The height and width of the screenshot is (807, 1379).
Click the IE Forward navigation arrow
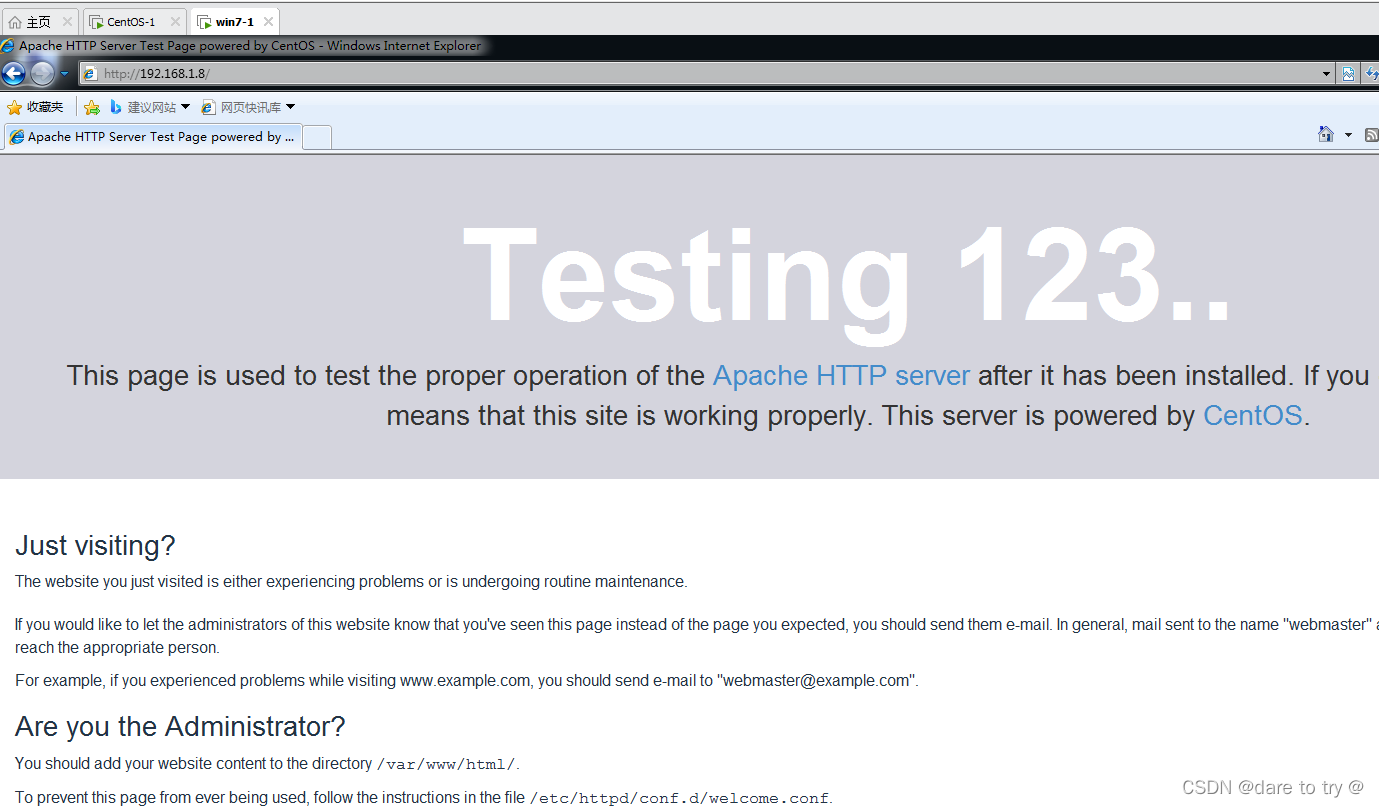(x=42, y=73)
